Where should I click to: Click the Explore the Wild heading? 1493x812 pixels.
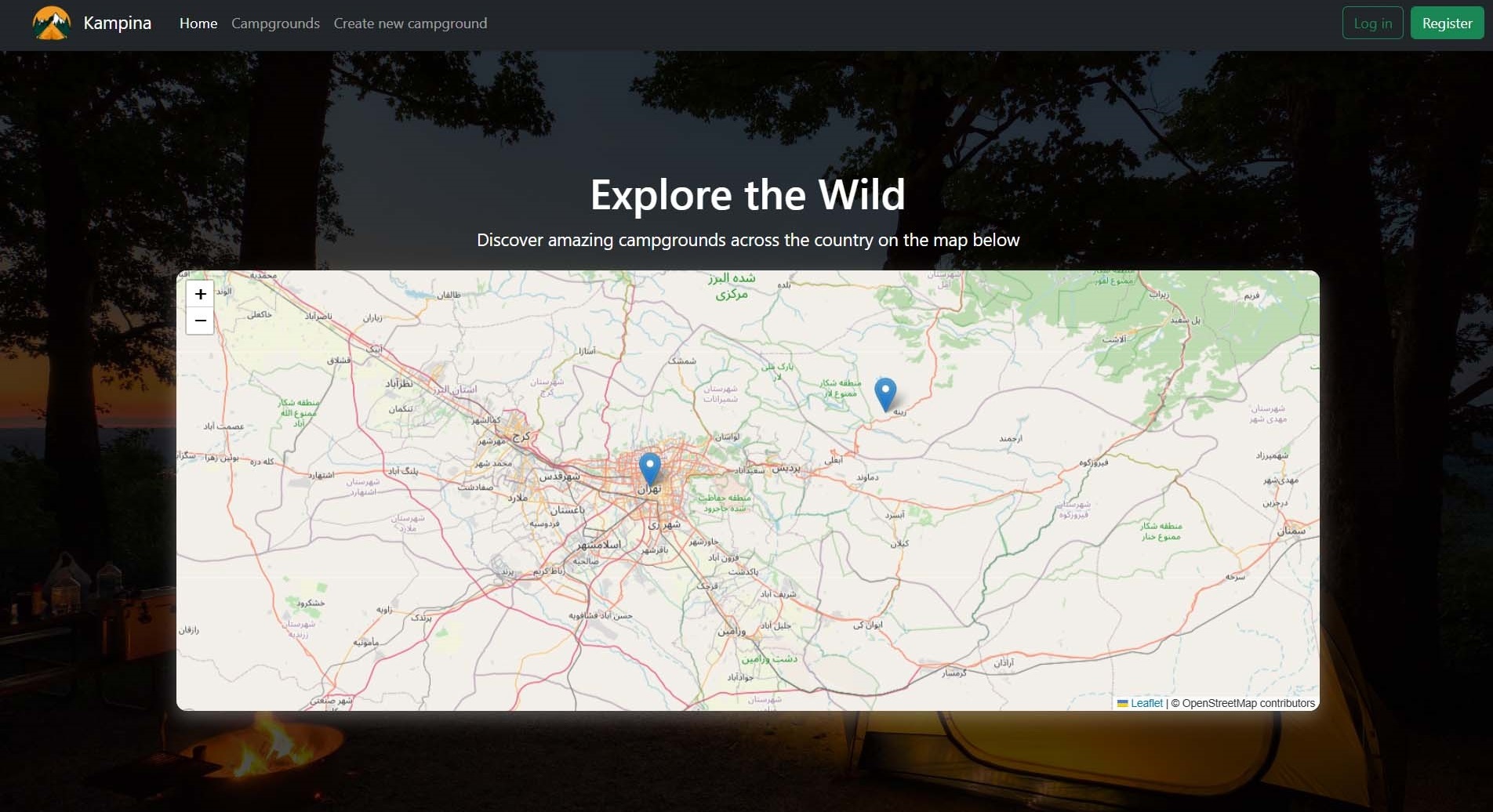[747, 194]
